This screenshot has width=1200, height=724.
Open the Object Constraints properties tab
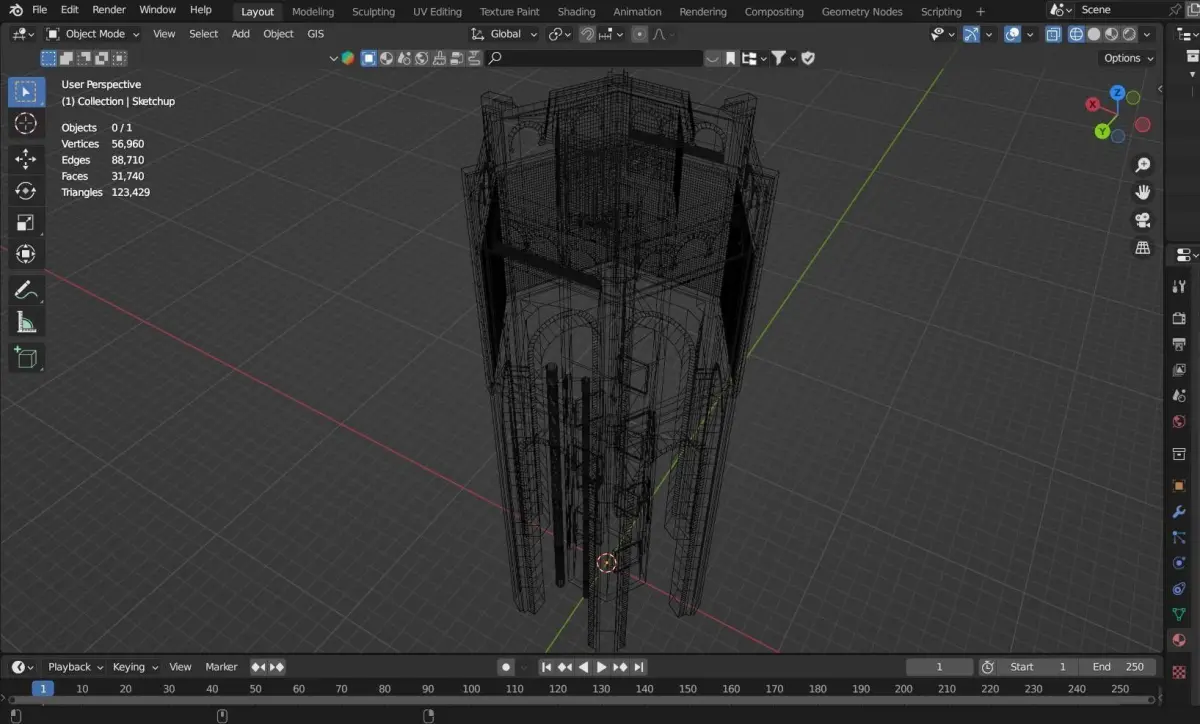point(1179,589)
